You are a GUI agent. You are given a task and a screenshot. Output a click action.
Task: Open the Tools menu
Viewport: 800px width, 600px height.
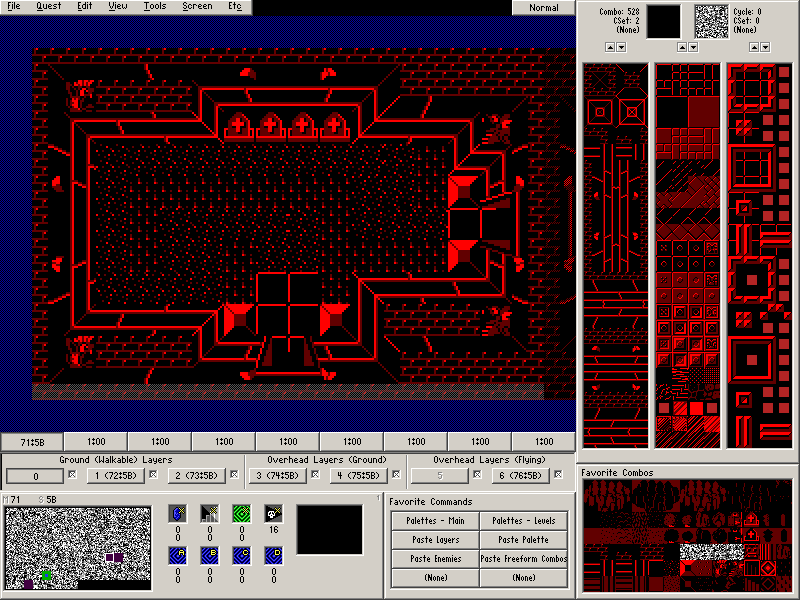[155, 6]
